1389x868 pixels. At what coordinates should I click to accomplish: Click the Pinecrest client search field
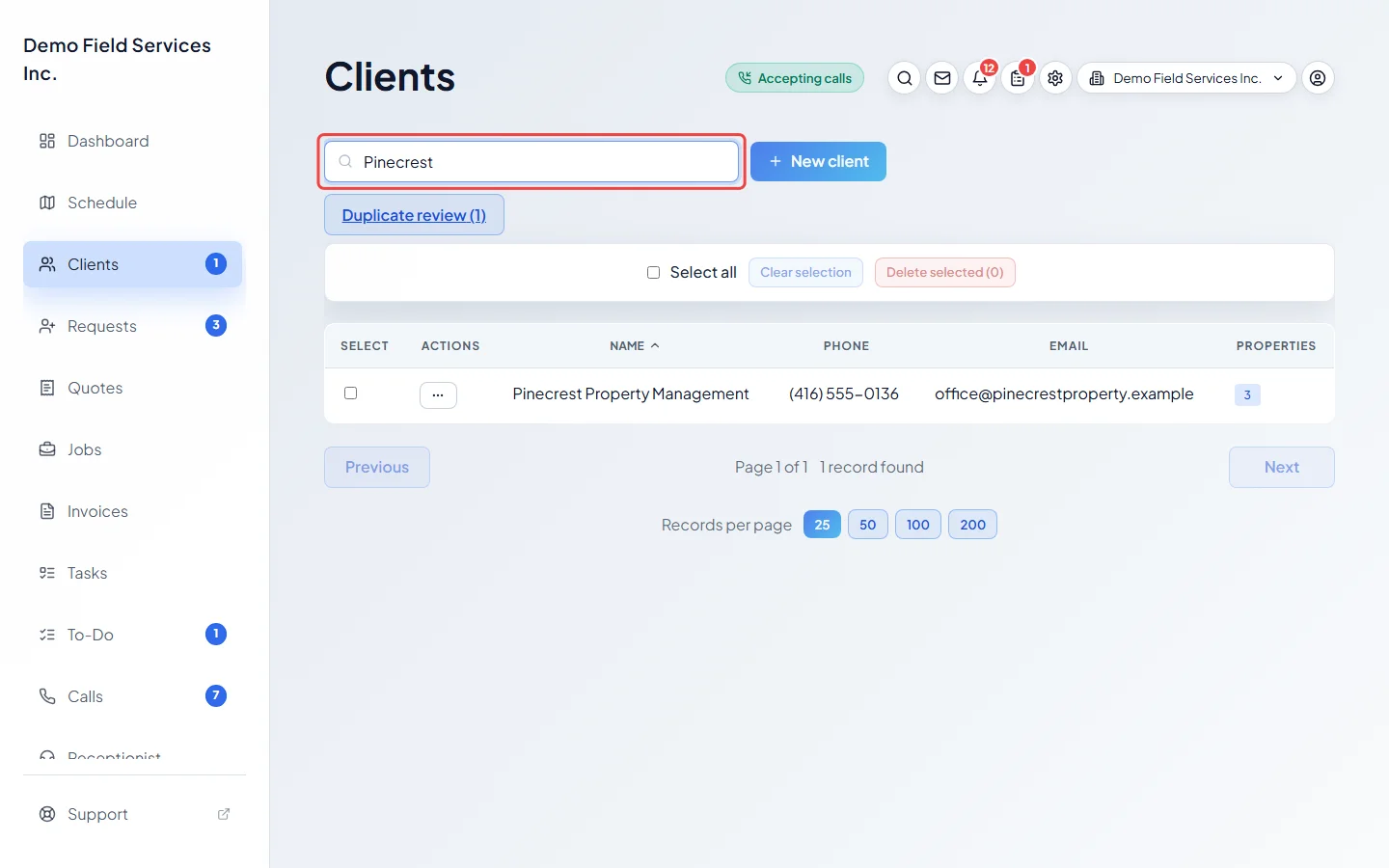tap(531, 162)
